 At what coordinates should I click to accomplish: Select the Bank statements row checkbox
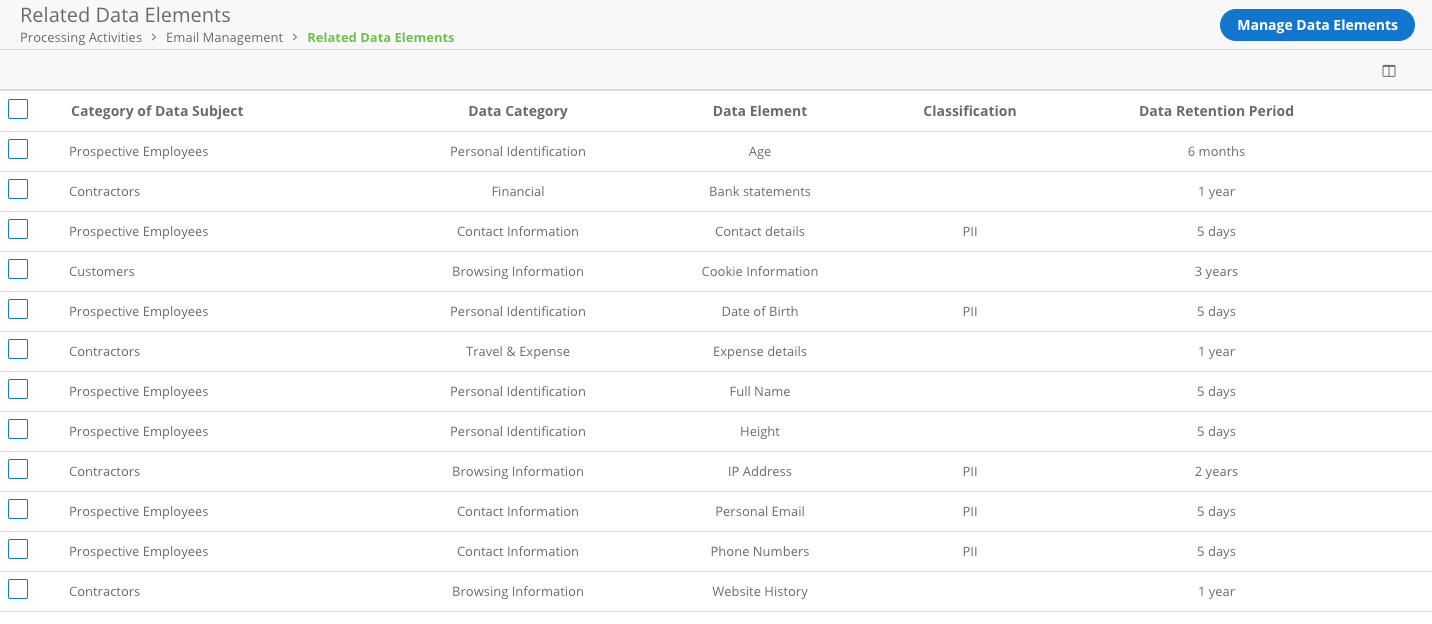pyautogui.click(x=18, y=190)
